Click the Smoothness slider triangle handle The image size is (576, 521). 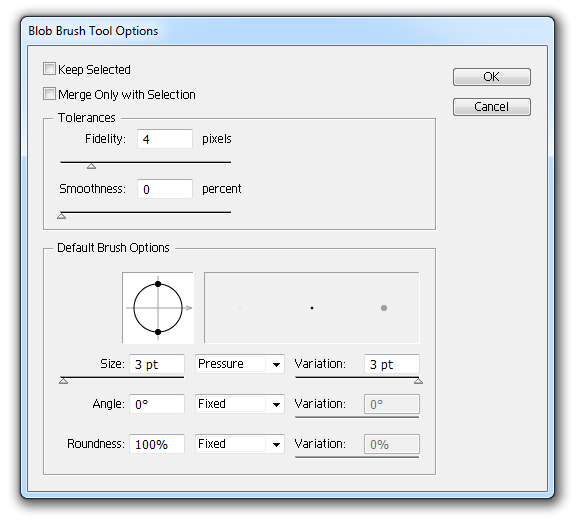coord(62,216)
